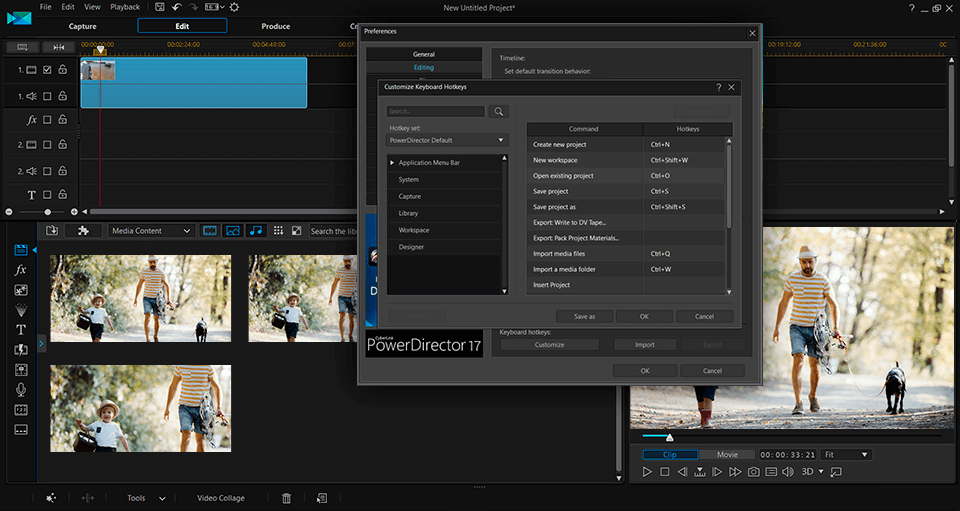Toggle audio filter in media library
960x511 pixels.
tap(256, 231)
